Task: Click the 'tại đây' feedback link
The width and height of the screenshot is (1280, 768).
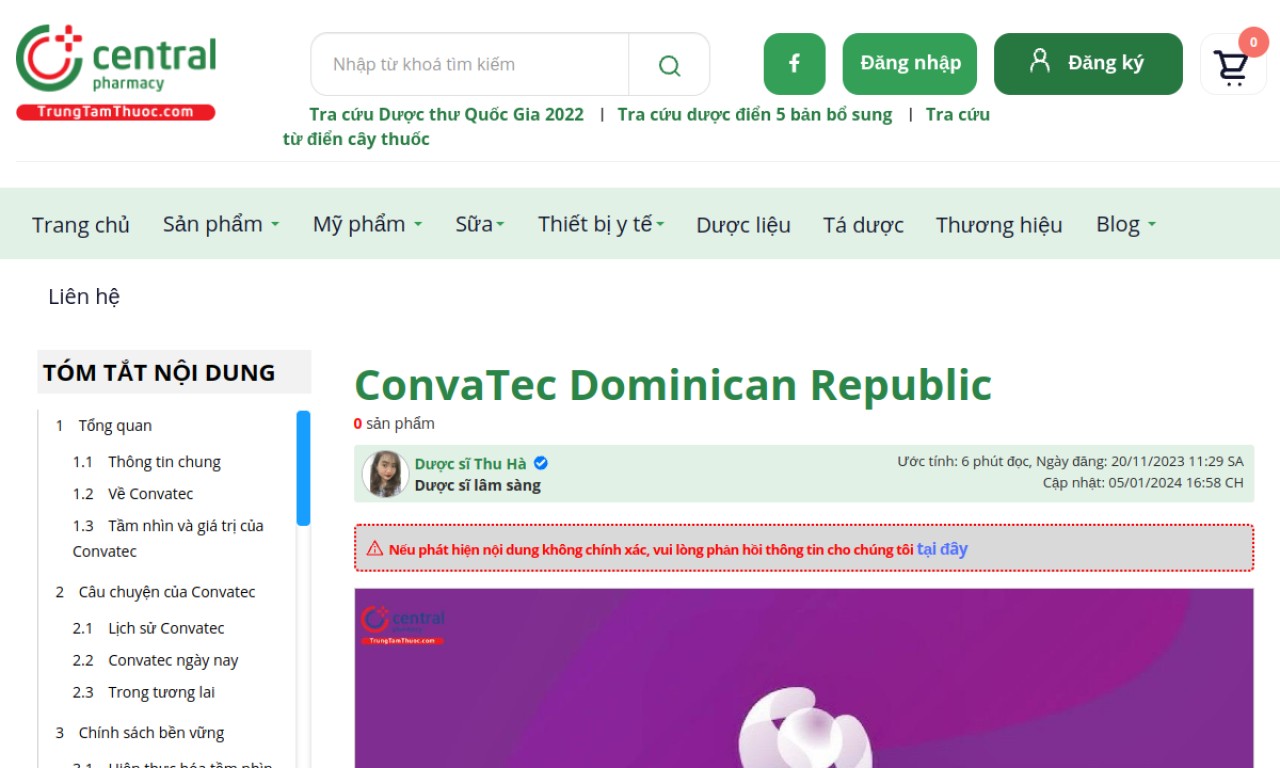Action: [x=942, y=549]
